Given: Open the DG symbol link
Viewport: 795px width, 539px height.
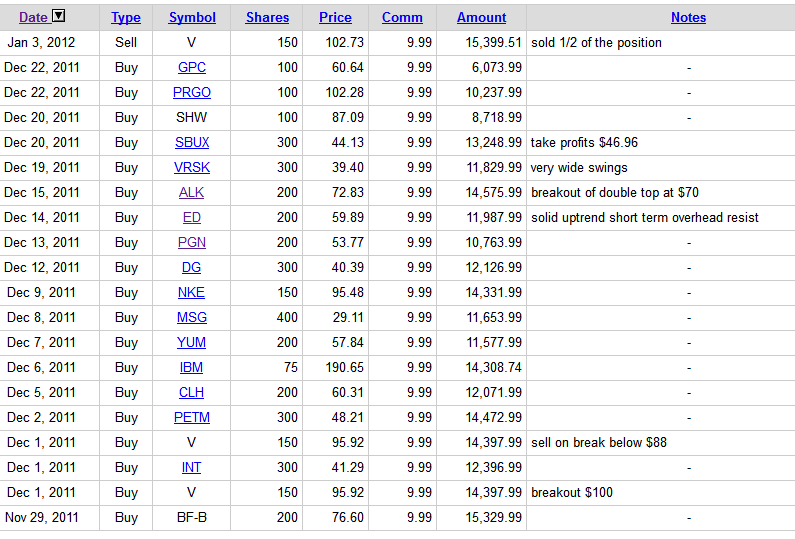Looking at the screenshot, I should coord(191,267).
